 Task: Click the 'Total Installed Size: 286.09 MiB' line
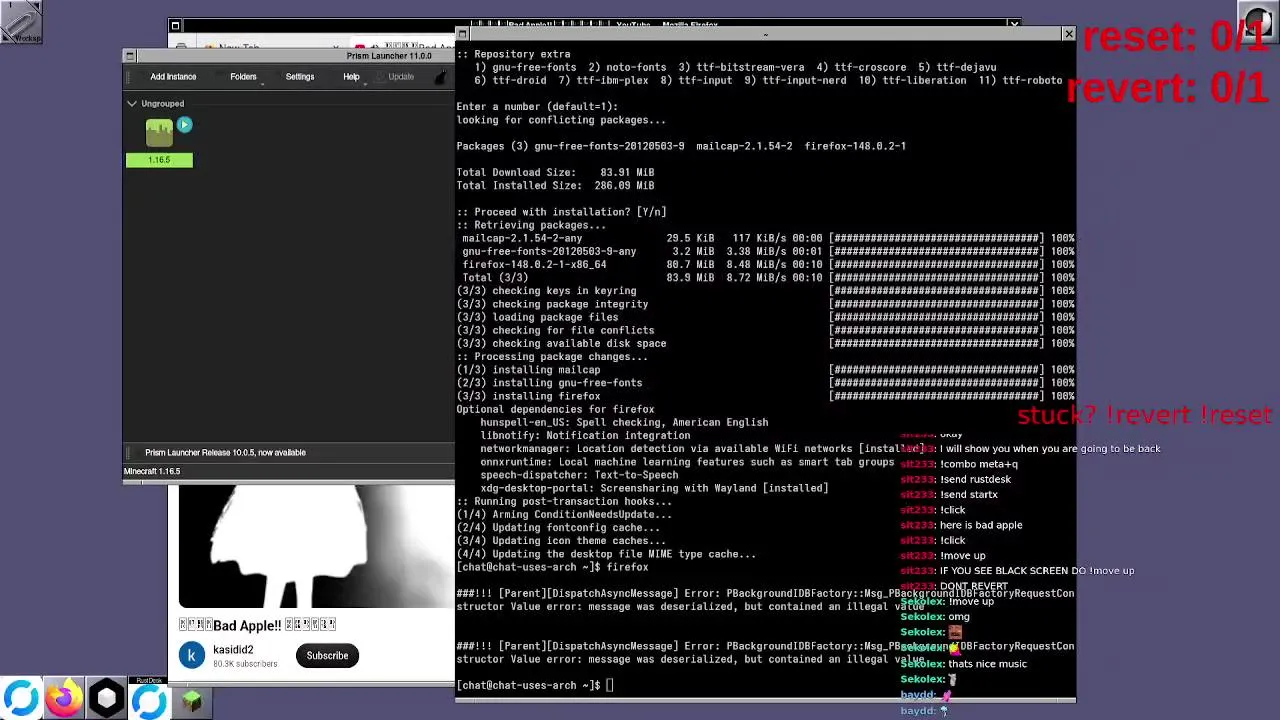coord(555,186)
